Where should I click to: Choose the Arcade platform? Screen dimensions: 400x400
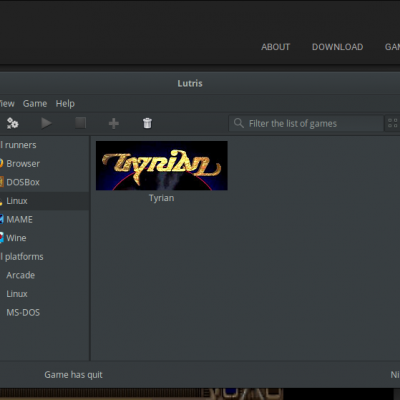pos(21,275)
